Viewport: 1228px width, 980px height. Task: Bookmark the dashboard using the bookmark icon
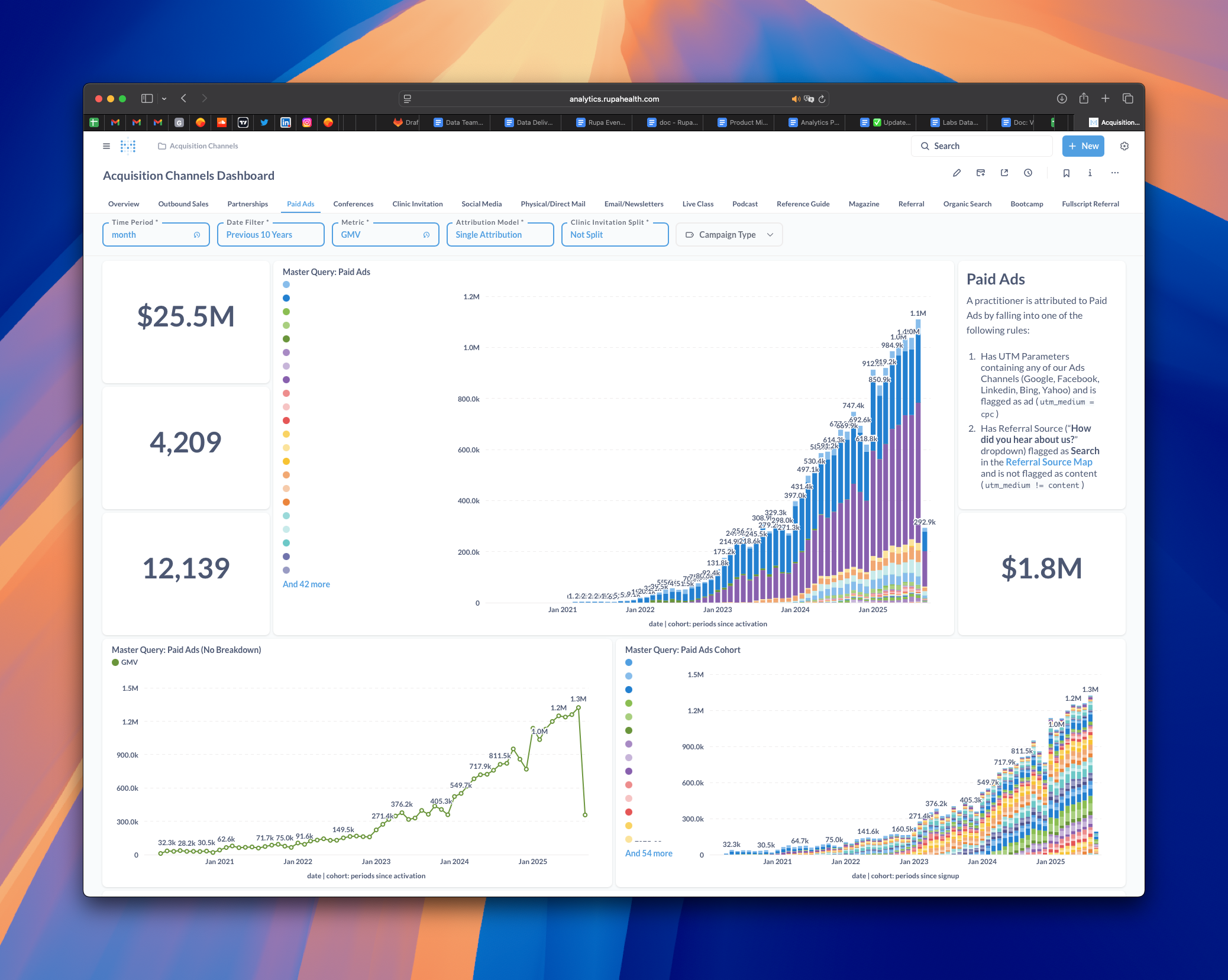(x=1067, y=173)
